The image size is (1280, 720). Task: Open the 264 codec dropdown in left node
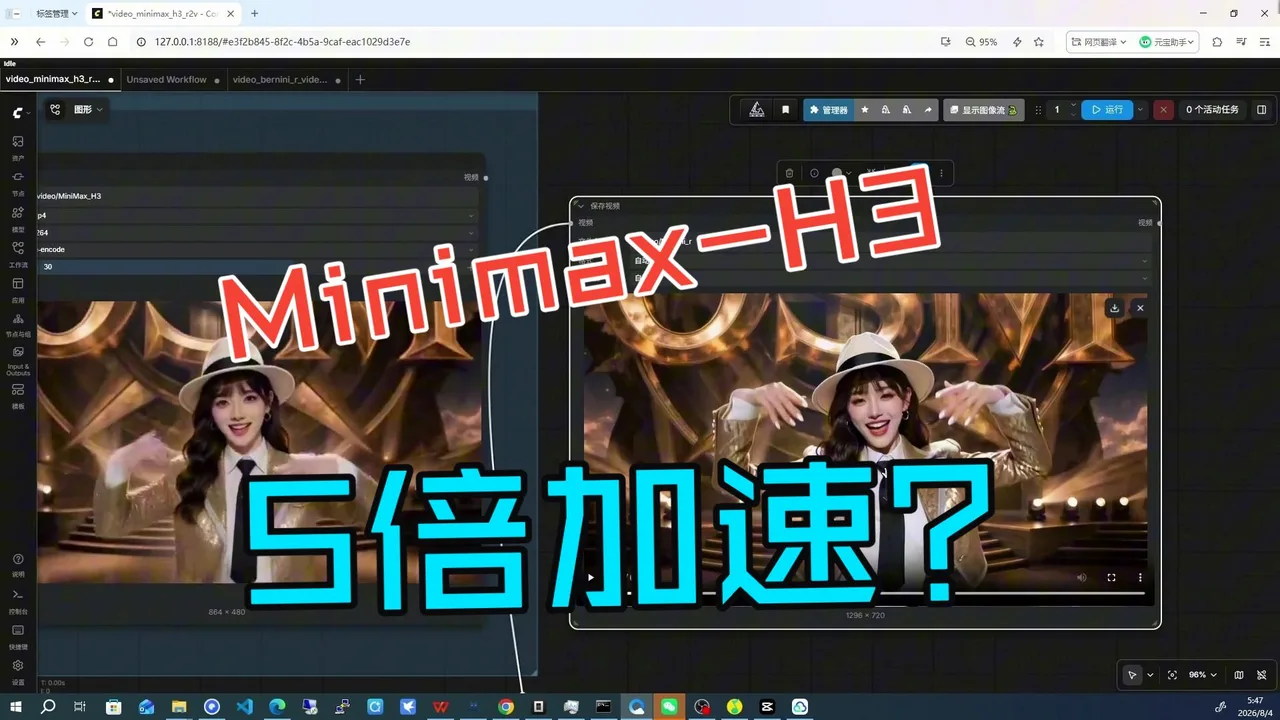pos(256,232)
